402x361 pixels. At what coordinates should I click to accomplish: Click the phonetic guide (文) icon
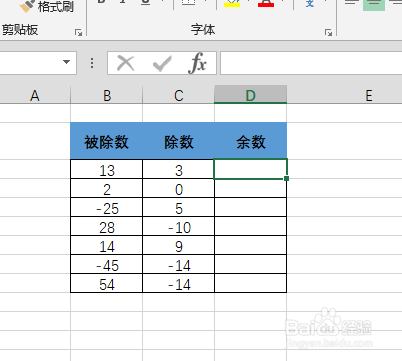click(310, 4)
